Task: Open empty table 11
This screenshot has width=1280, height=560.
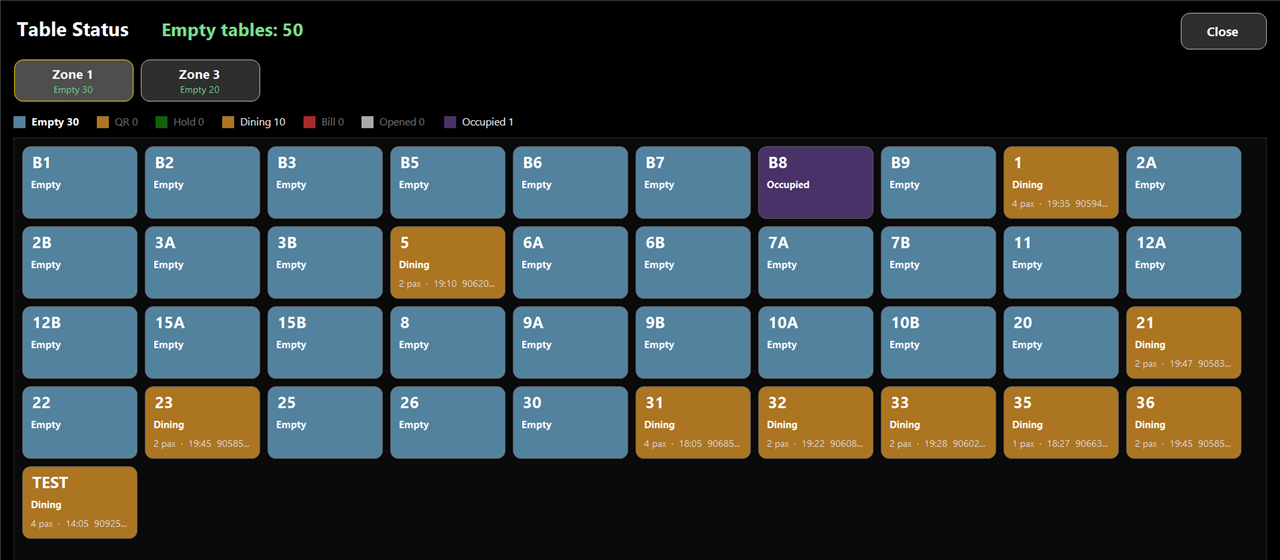Action: (1061, 262)
